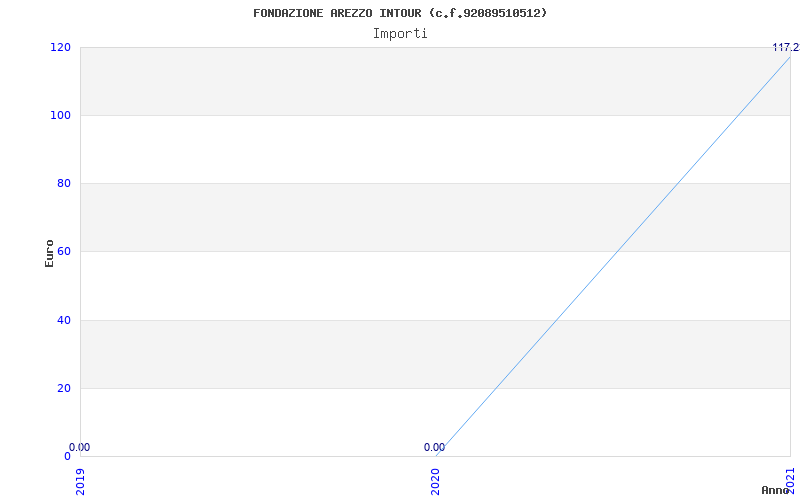Select the Importi subtitle
Viewport: 800px width, 500px height.
[400, 34]
